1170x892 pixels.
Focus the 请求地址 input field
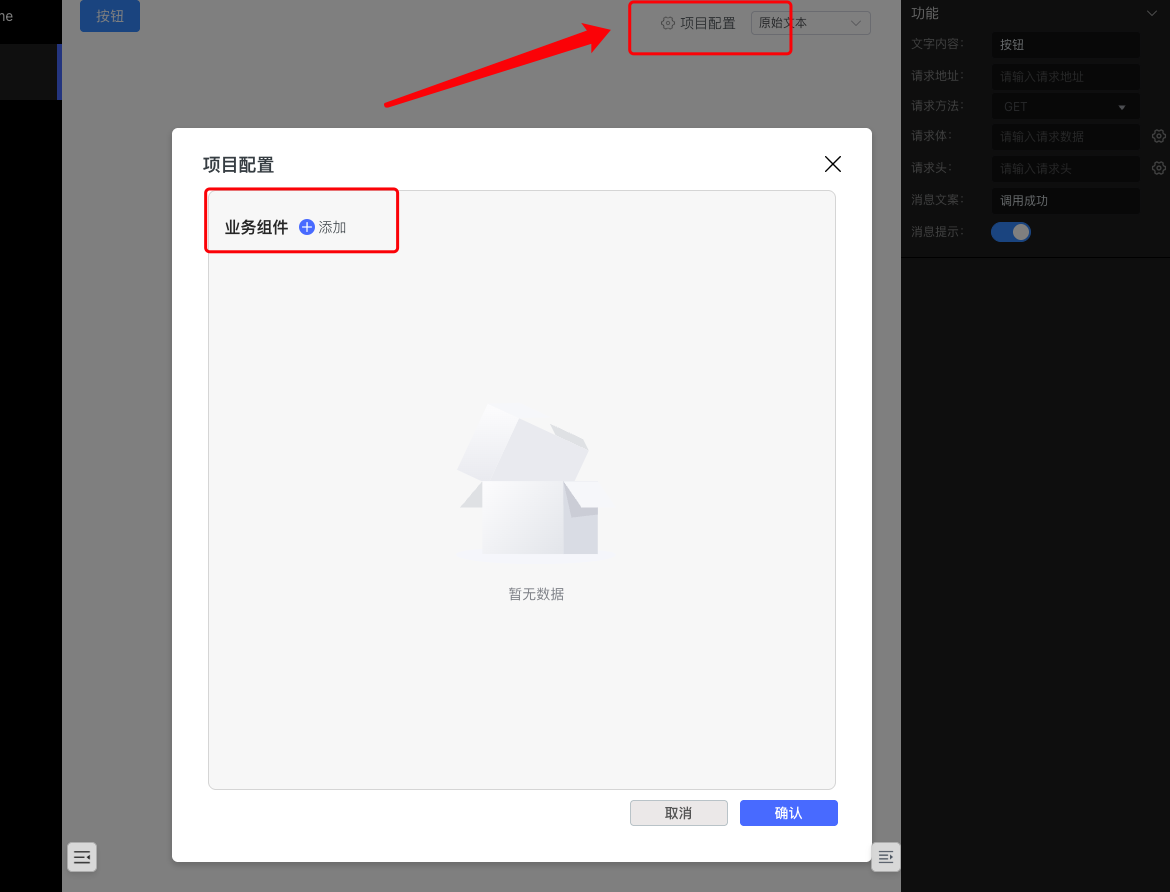coord(1065,76)
